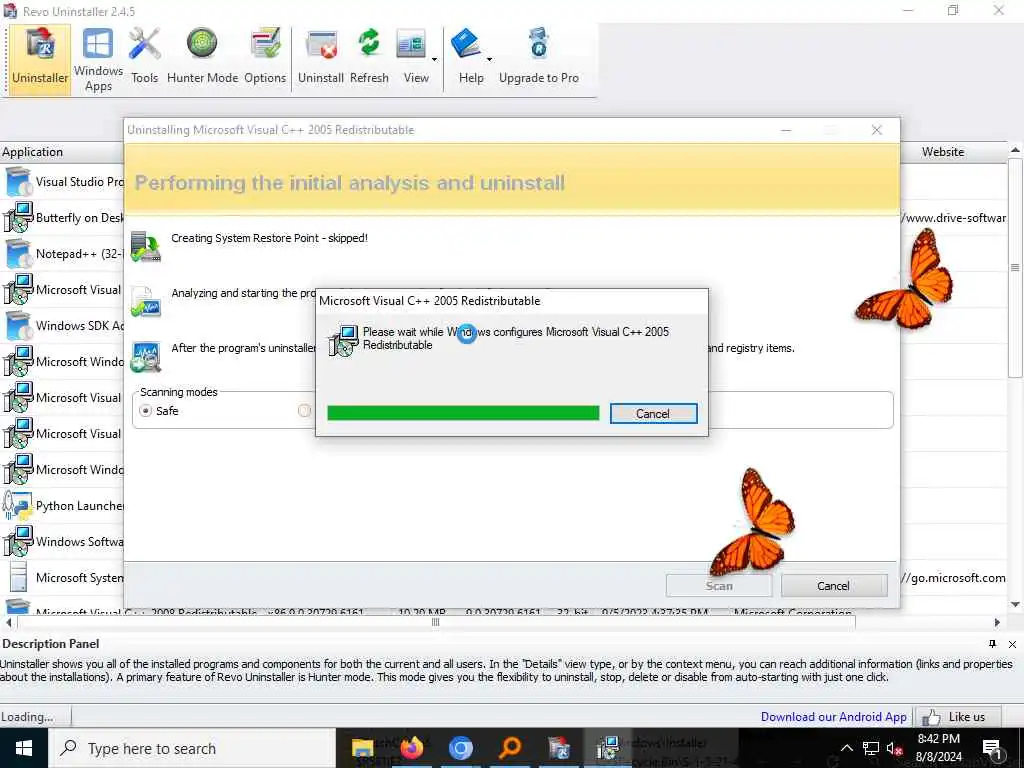Show hidden system tray icons
This screenshot has width=1024, height=768.
846,748
